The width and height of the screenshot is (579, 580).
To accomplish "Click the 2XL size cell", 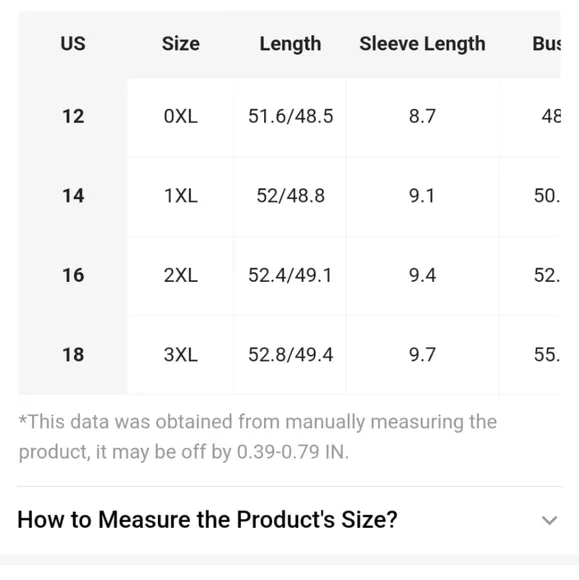I will point(181,275).
